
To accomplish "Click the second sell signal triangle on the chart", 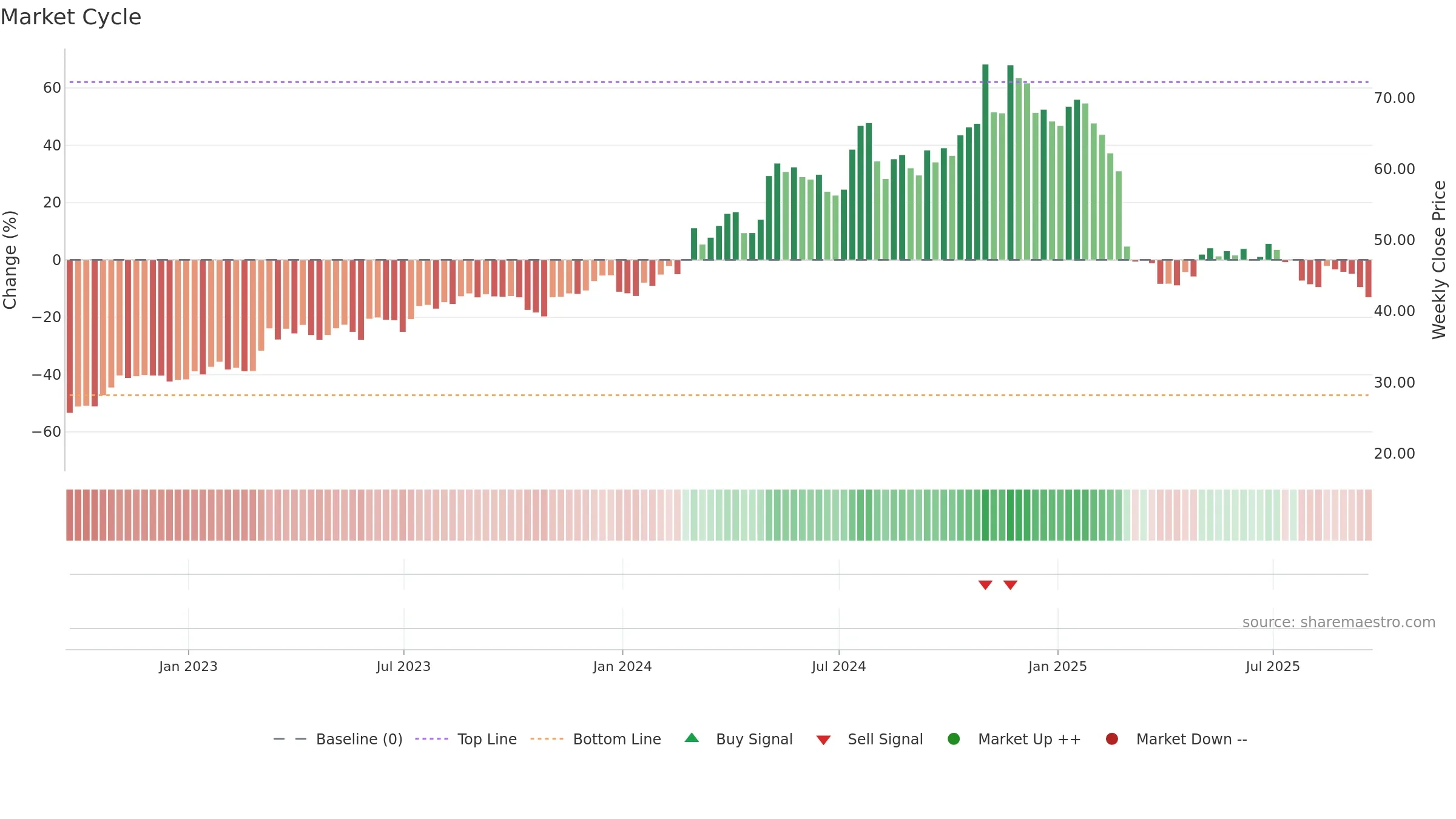I will (x=1010, y=585).
